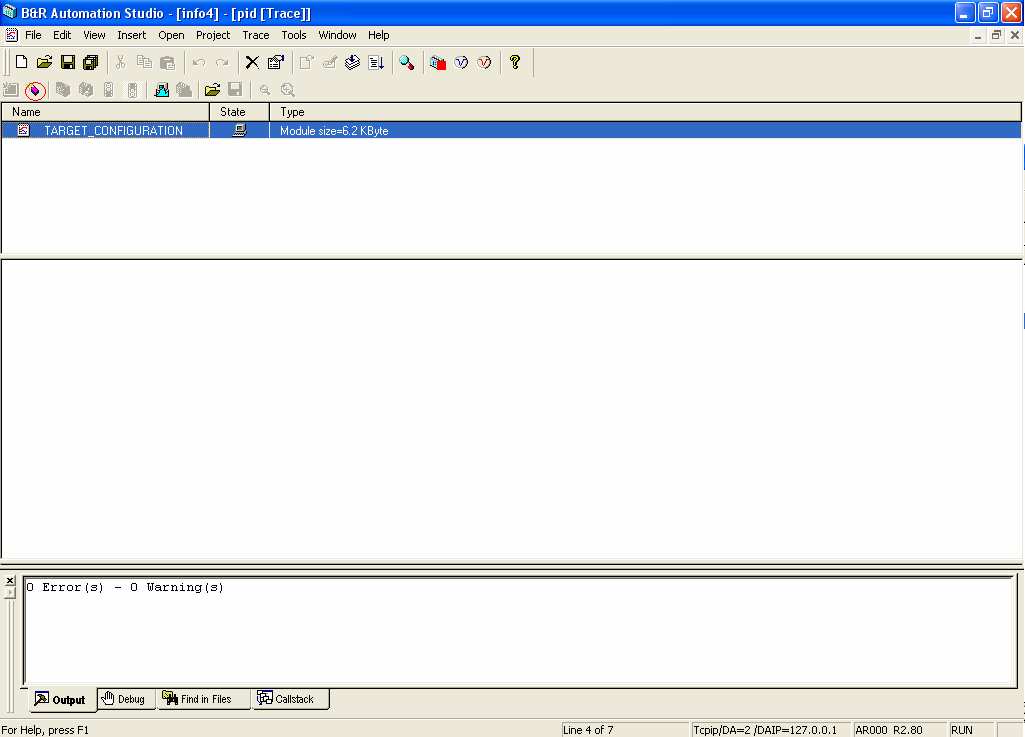Open the View menu
This screenshot has height=737, width=1025.
pos(94,35)
